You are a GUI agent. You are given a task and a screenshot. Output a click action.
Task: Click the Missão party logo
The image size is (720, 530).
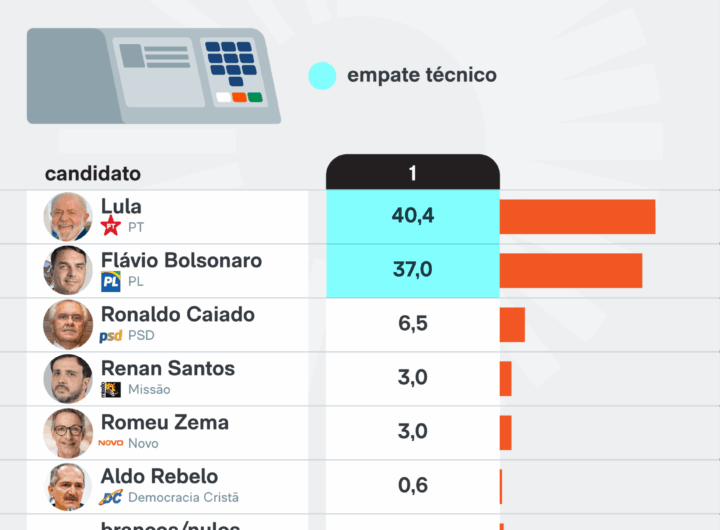(111, 390)
